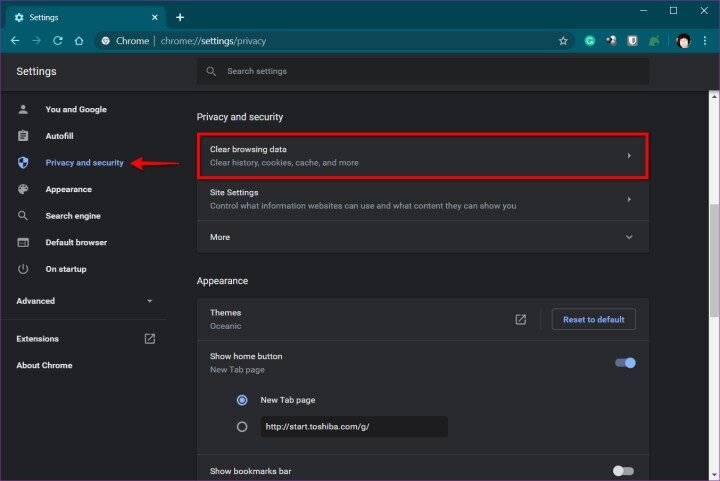The width and height of the screenshot is (720, 481).
Task: Click the scrollbar down arrow
Action: pyautogui.click(x=714, y=475)
